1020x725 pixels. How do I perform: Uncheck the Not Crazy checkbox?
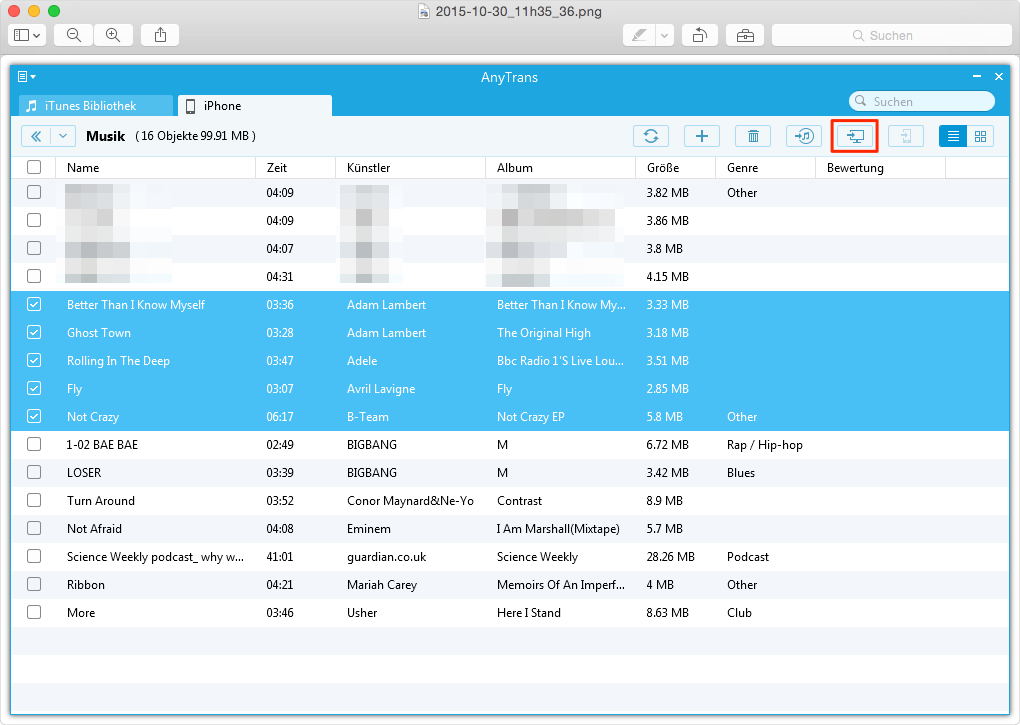(x=34, y=416)
